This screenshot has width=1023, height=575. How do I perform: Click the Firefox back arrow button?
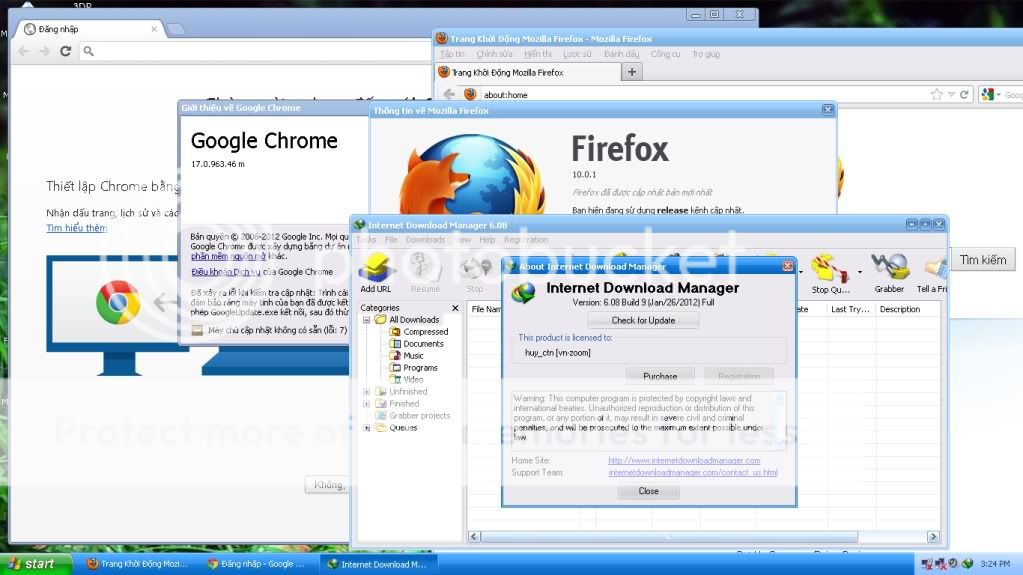point(450,94)
